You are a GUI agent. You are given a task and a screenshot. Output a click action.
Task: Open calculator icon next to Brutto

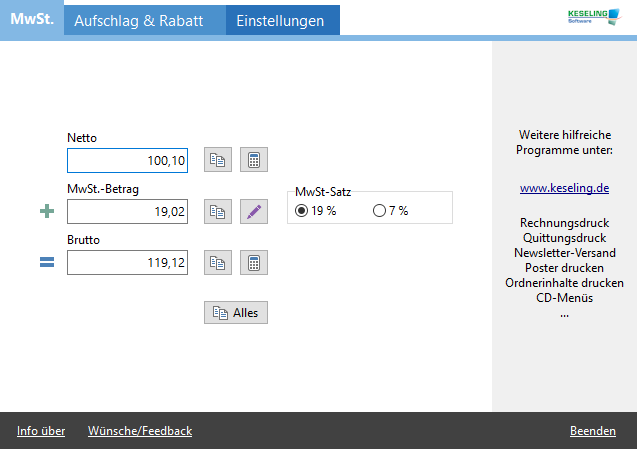coord(254,262)
